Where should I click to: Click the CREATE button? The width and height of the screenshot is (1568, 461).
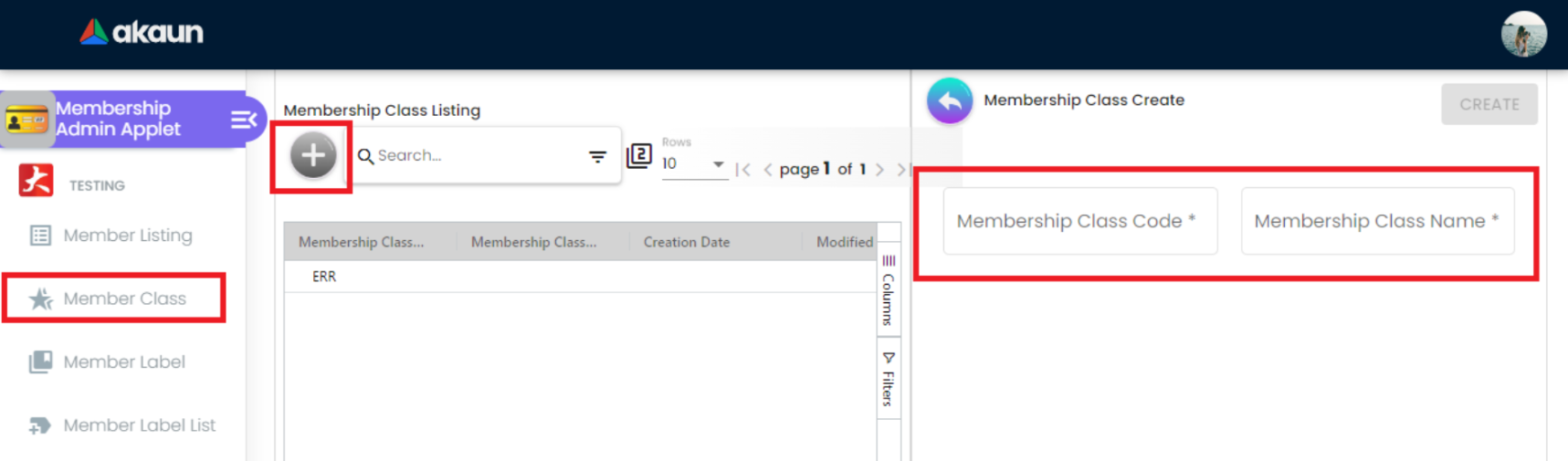pos(1489,105)
